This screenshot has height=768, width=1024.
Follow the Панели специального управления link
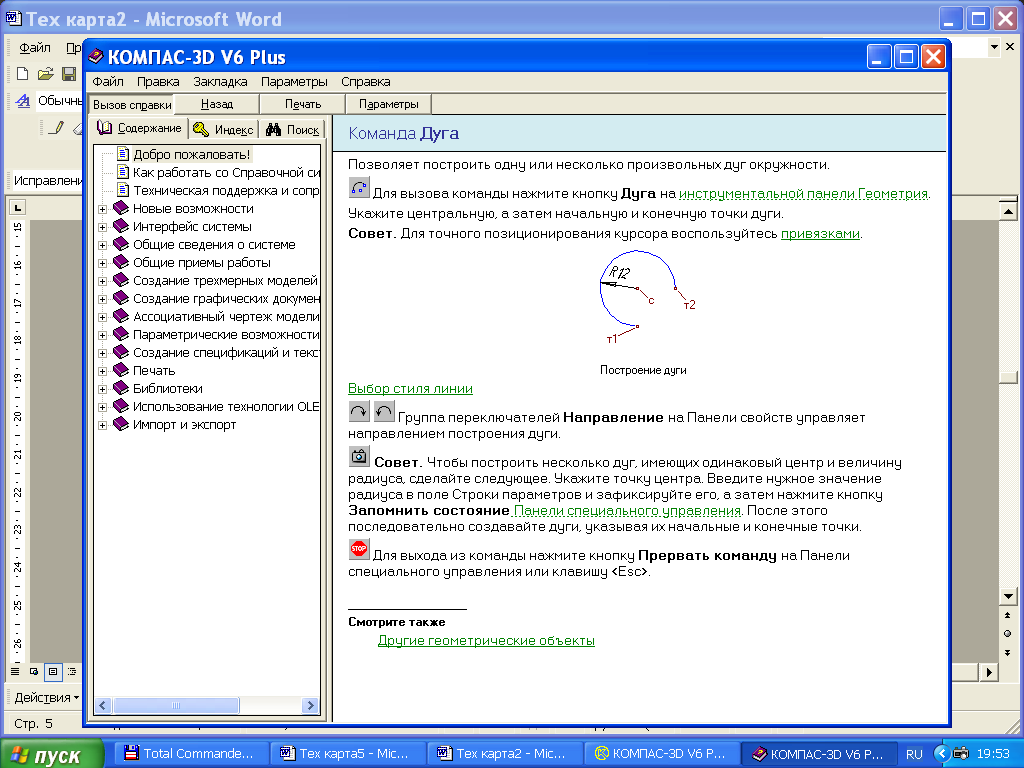point(628,510)
